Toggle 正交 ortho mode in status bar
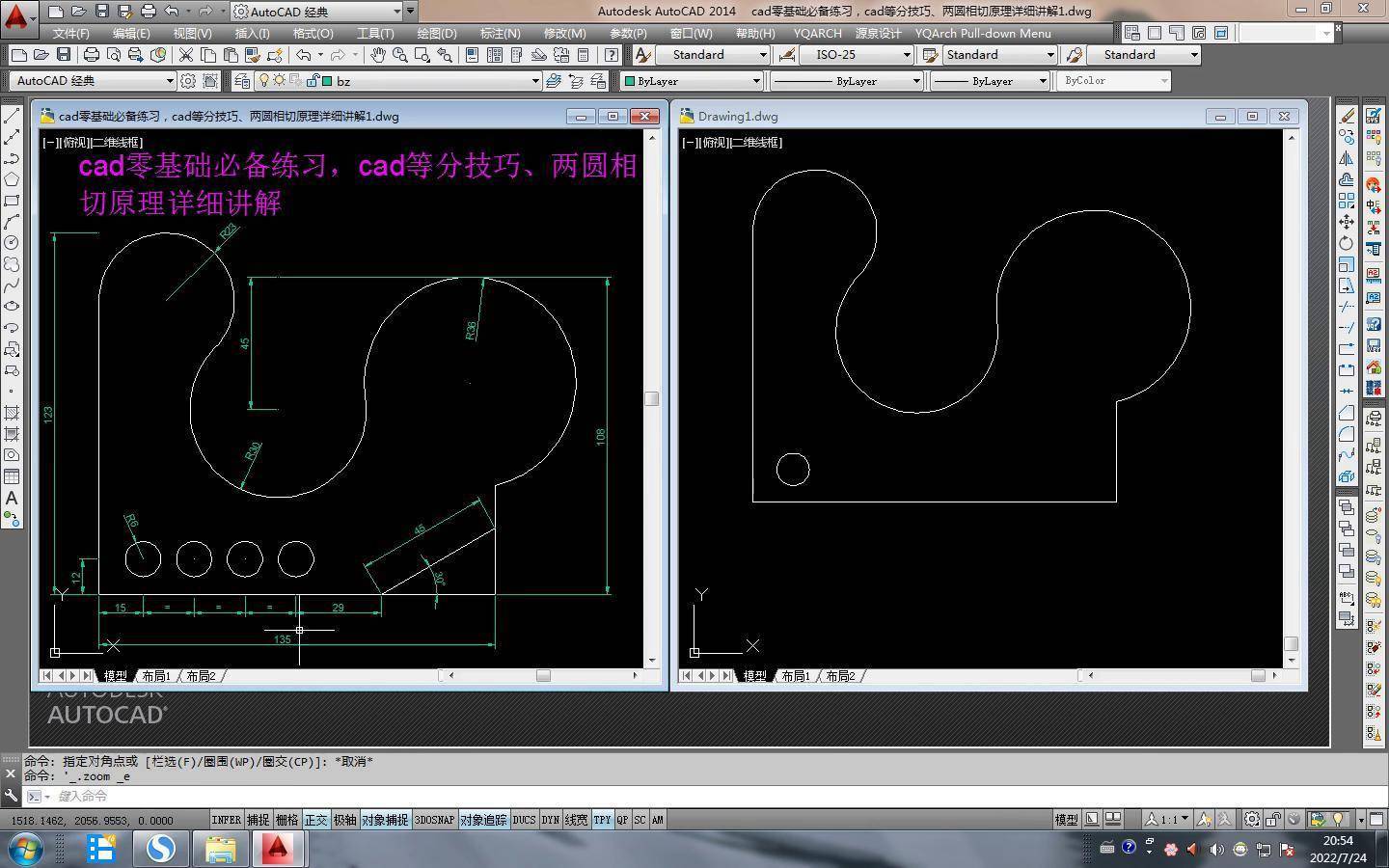This screenshot has height=868, width=1389. coord(315,820)
